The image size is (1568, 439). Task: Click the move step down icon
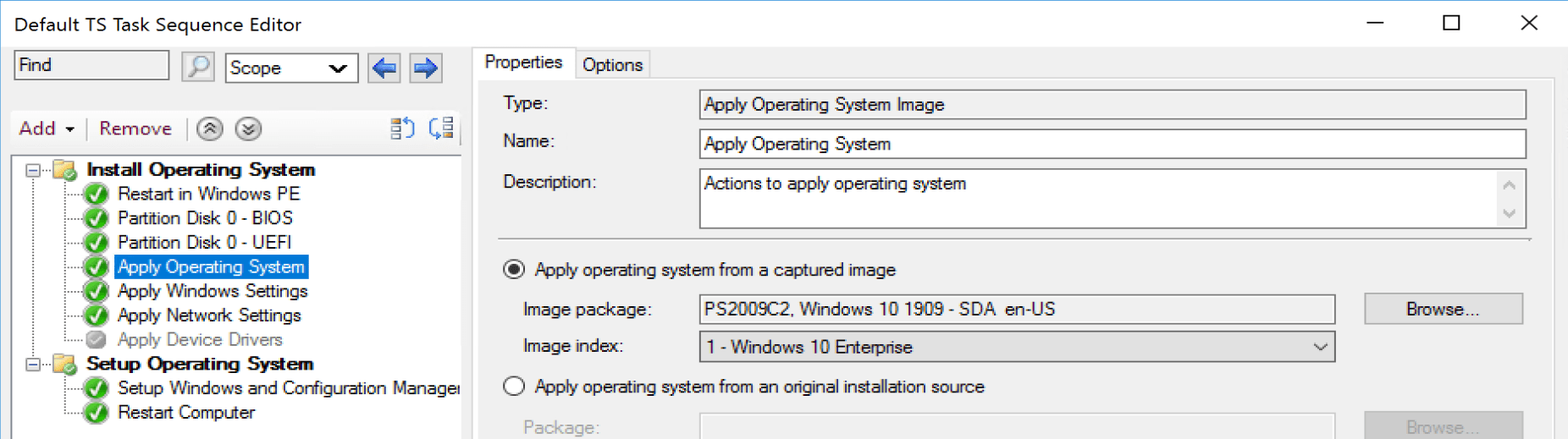(248, 129)
